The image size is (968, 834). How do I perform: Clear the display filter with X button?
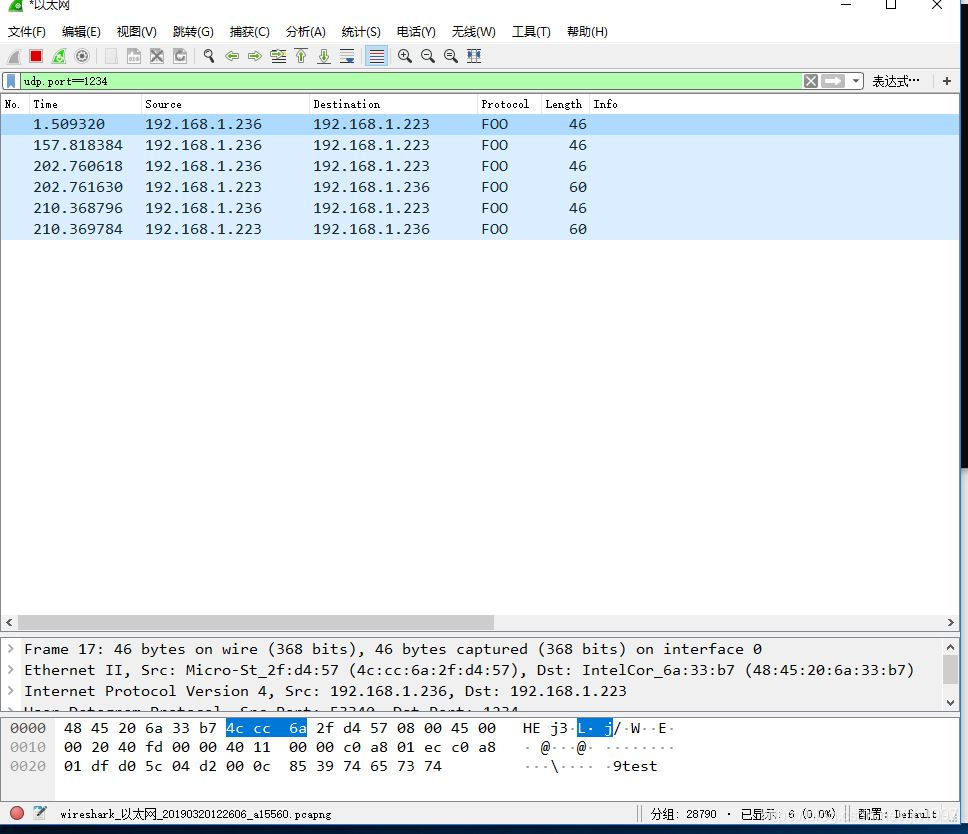[x=811, y=81]
